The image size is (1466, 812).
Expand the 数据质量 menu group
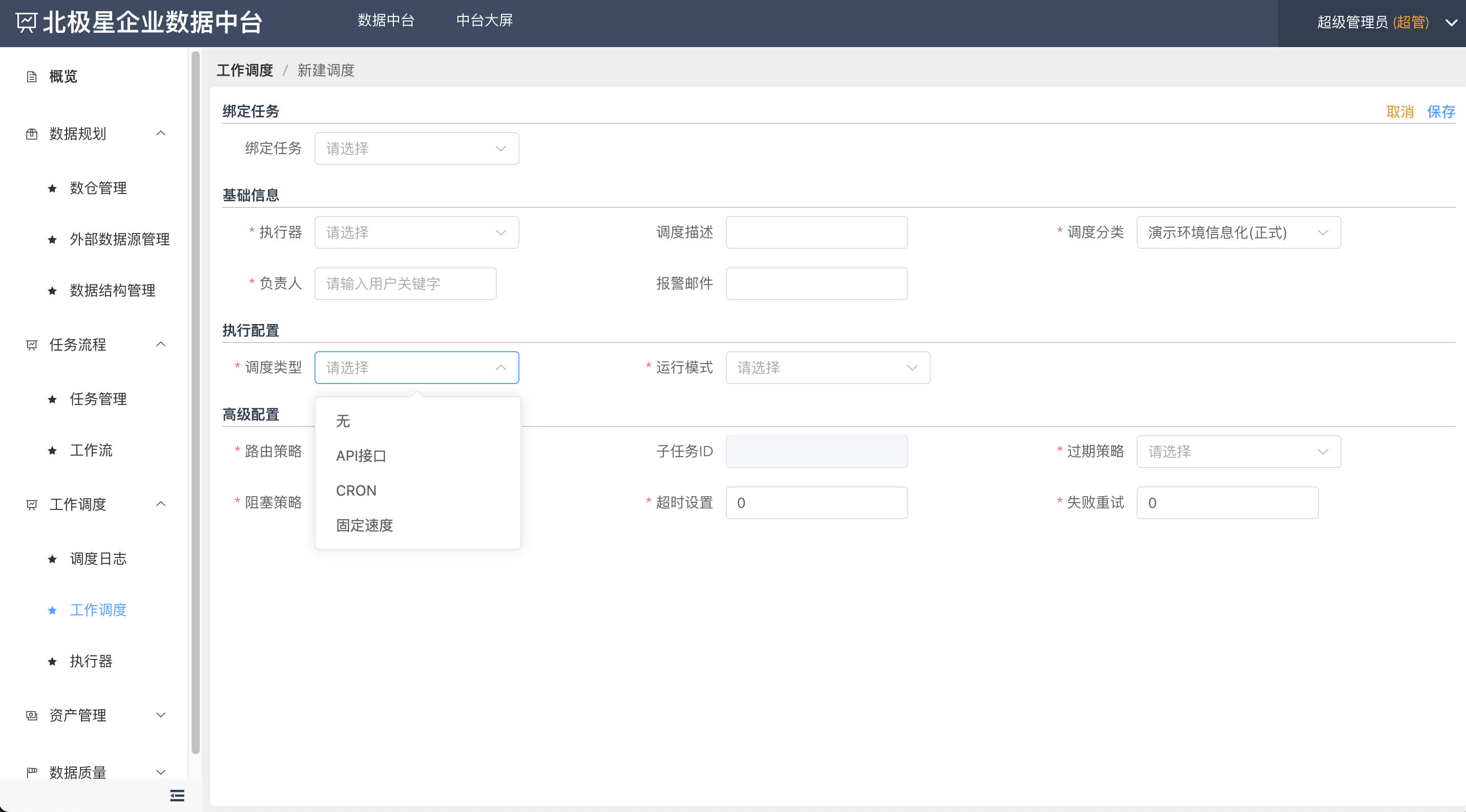[161, 772]
